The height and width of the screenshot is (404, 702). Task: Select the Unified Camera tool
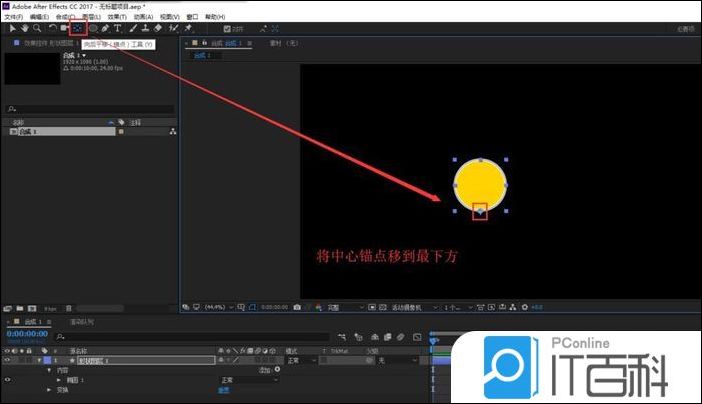pos(64,28)
